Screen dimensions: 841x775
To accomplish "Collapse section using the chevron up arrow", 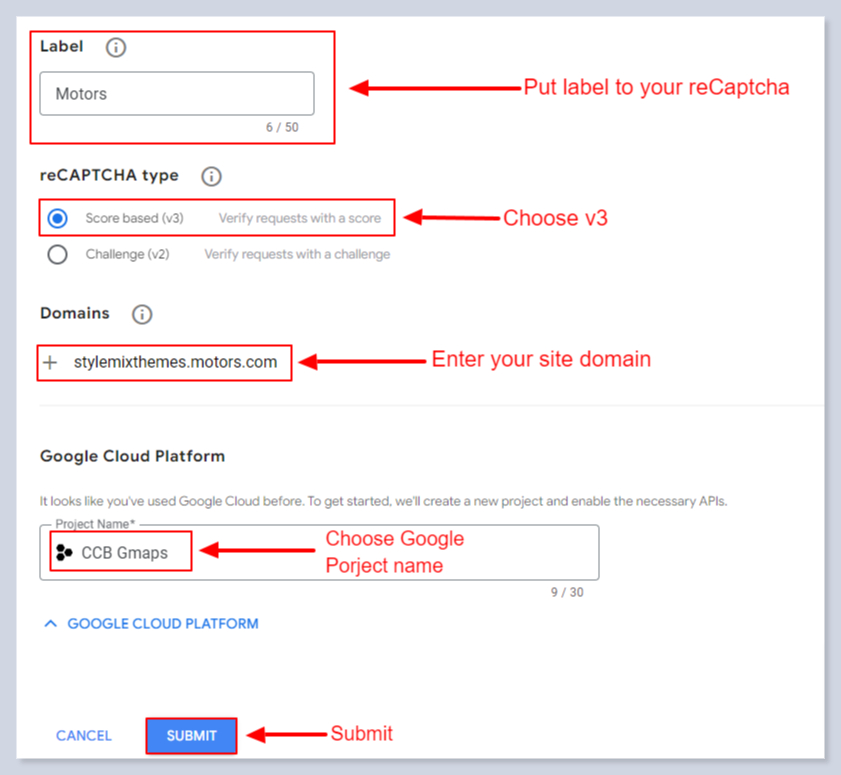I will tap(50, 624).
